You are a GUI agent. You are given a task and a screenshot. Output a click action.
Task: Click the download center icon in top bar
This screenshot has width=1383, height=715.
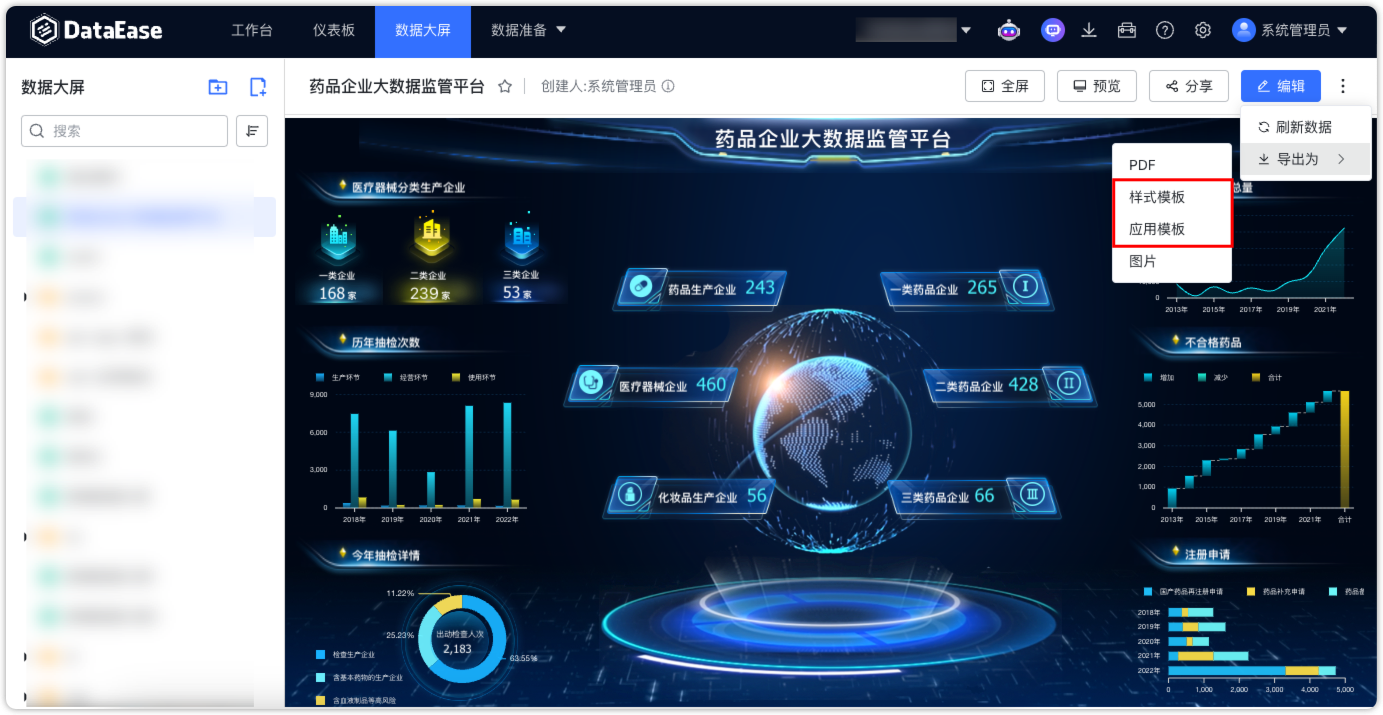click(x=1089, y=30)
